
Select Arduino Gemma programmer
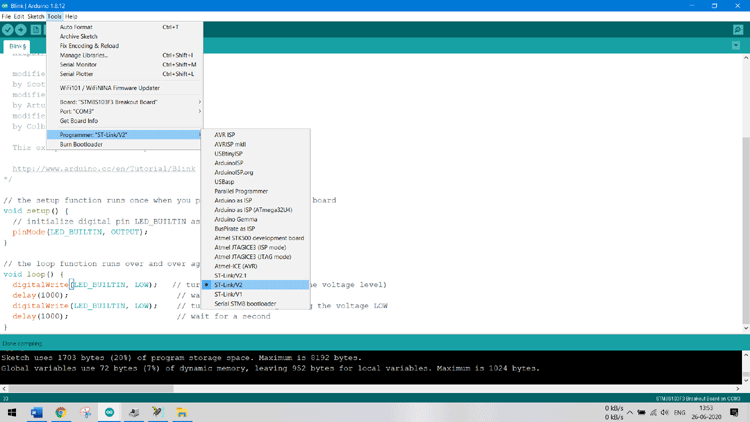pos(255,219)
